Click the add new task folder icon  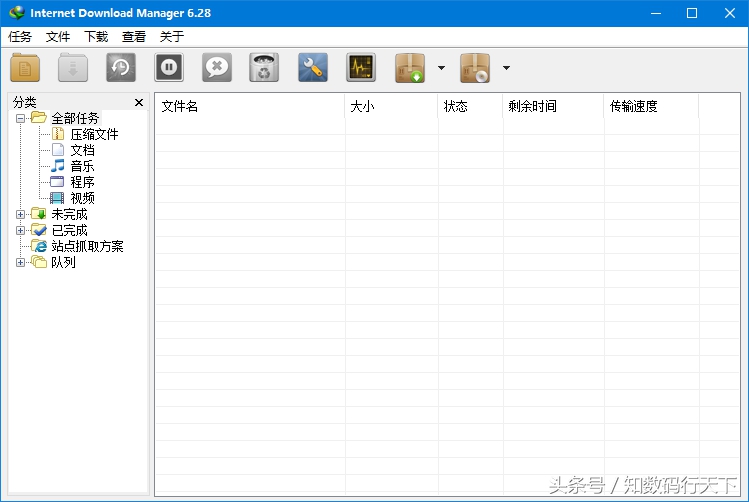coord(25,67)
